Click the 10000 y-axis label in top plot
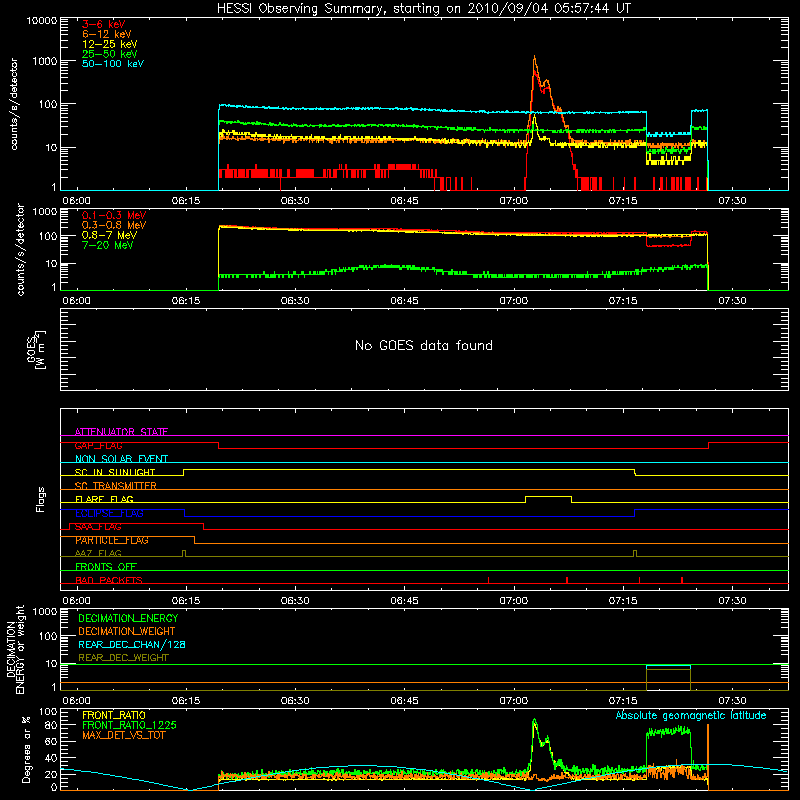 pos(42,21)
